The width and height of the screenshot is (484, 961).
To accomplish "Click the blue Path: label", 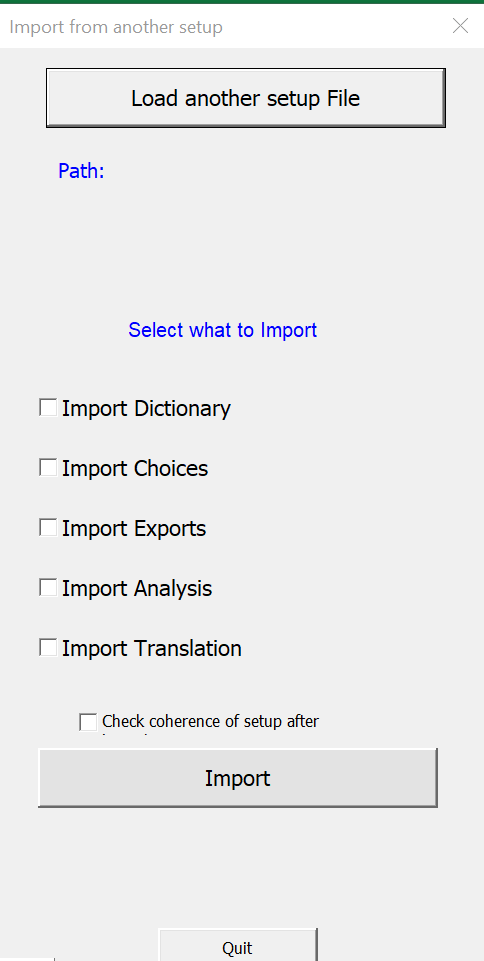I will click(81, 171).
